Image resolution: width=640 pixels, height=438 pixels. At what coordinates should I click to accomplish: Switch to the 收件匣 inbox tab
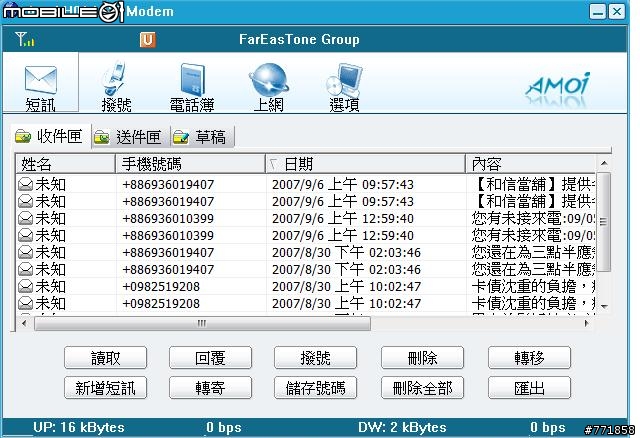[51, 136]
